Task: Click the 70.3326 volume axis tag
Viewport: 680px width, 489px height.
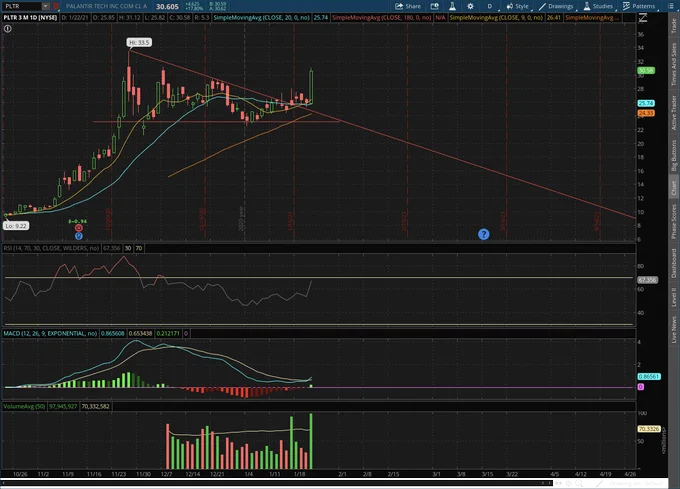Action: pos(649,429)
